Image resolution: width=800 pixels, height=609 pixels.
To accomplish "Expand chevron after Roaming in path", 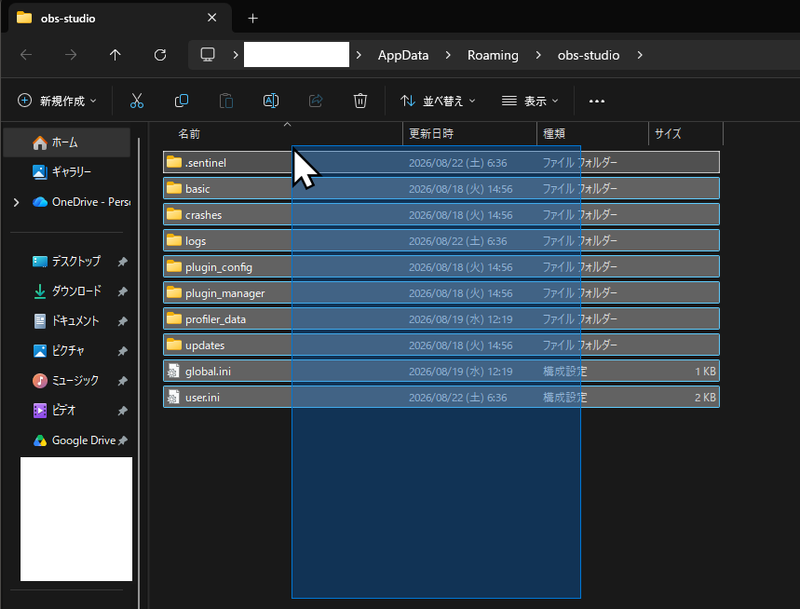I will click(538, 55).
